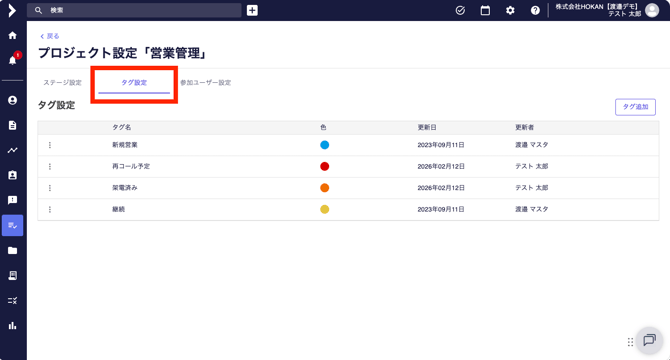The image size is (670, 360).
Task: Click 渡邉 マスタ updater in 継続 row
Action: coord(532,209)
